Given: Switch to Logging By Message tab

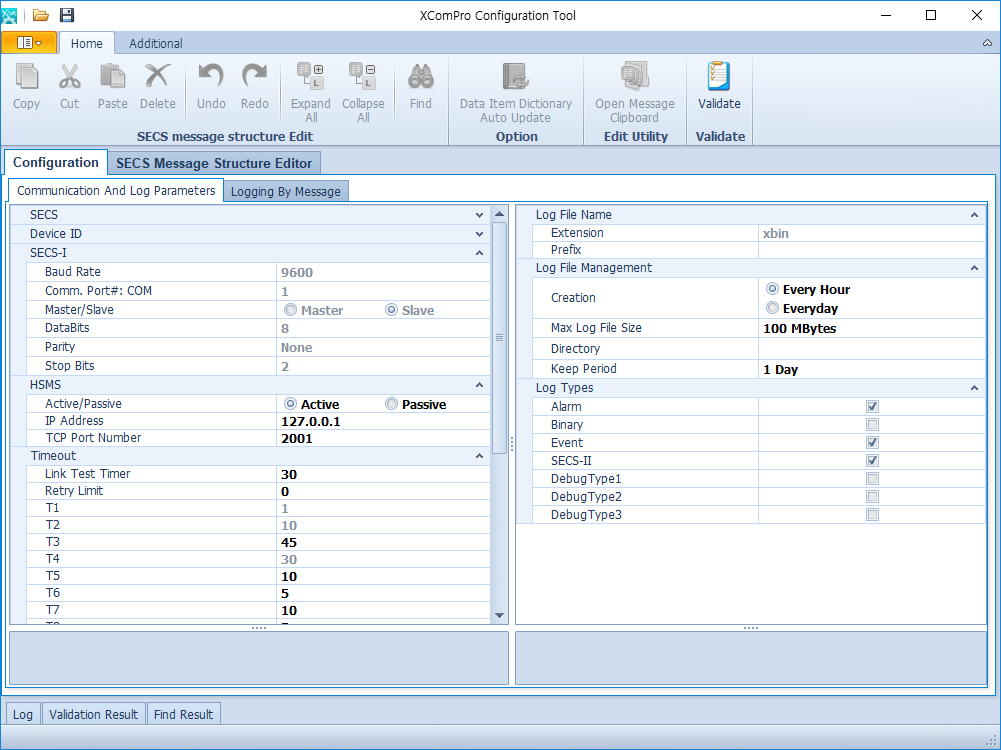Looking at the screenshot, I should 285,191.
